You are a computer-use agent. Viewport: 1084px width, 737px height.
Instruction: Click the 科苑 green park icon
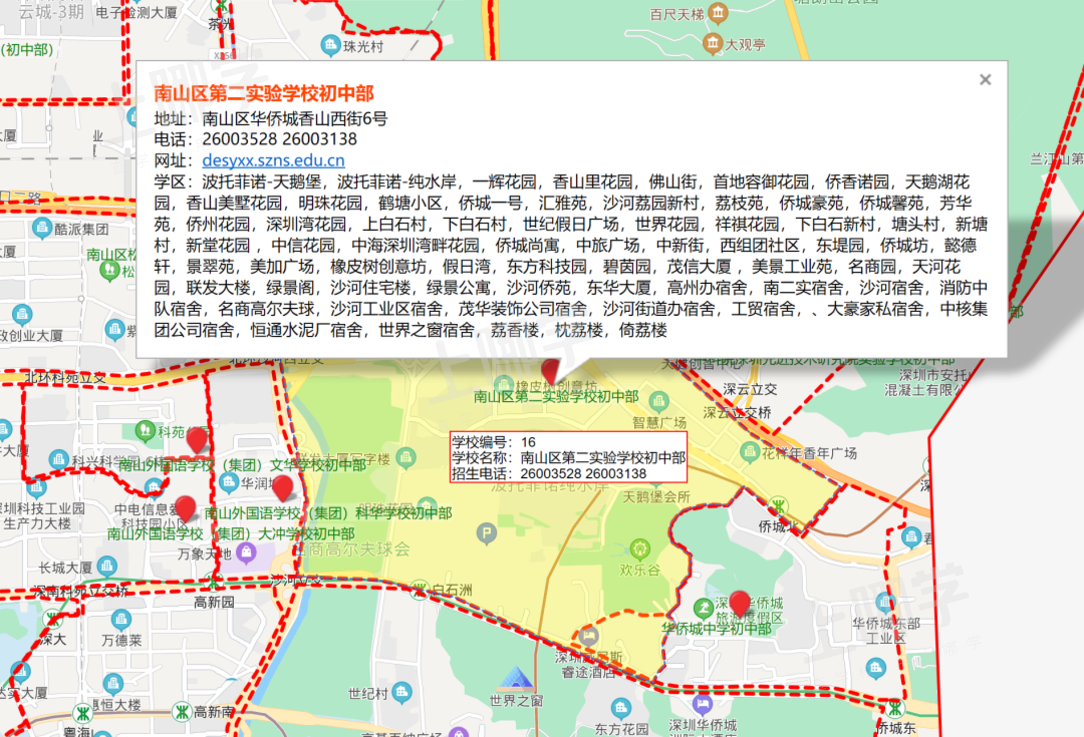coord(144,431)
